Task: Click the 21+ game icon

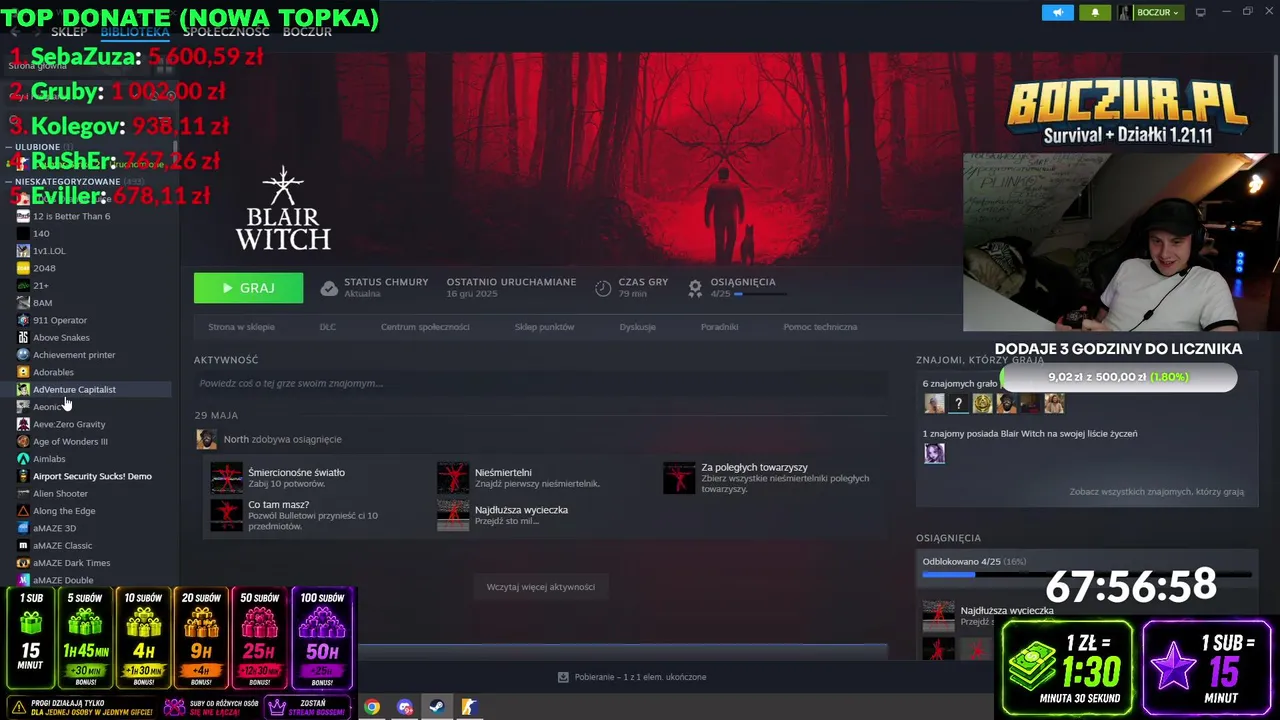Action: (23, 285)
